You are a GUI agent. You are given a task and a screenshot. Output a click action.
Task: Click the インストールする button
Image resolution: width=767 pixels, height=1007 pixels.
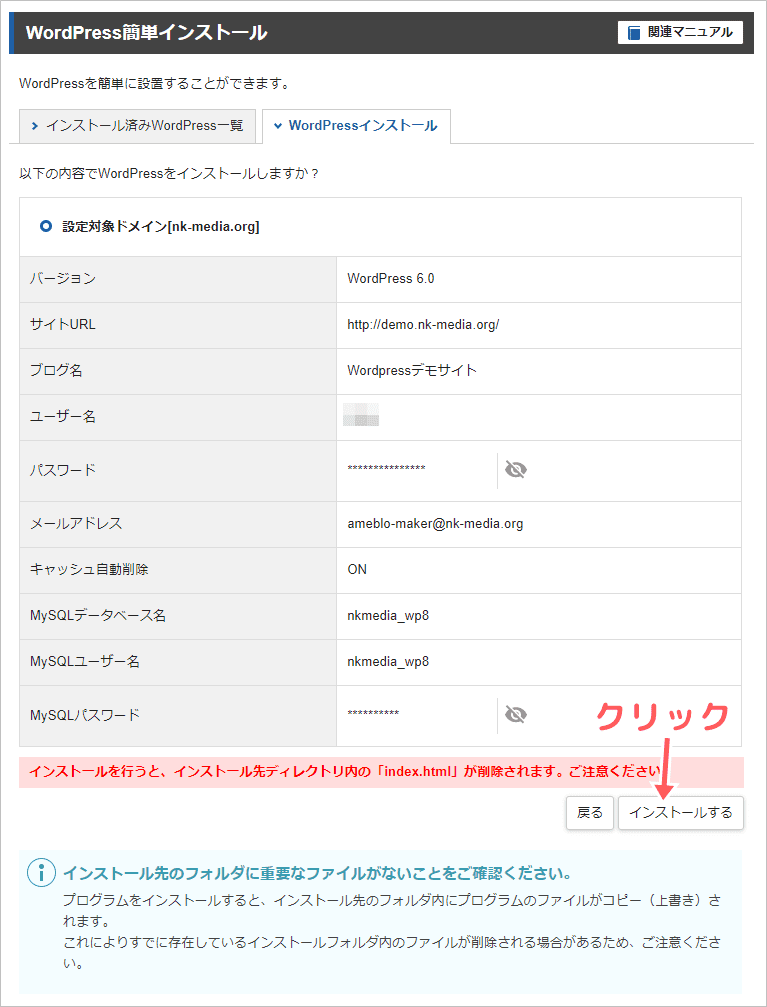click(x=680, y=812)
